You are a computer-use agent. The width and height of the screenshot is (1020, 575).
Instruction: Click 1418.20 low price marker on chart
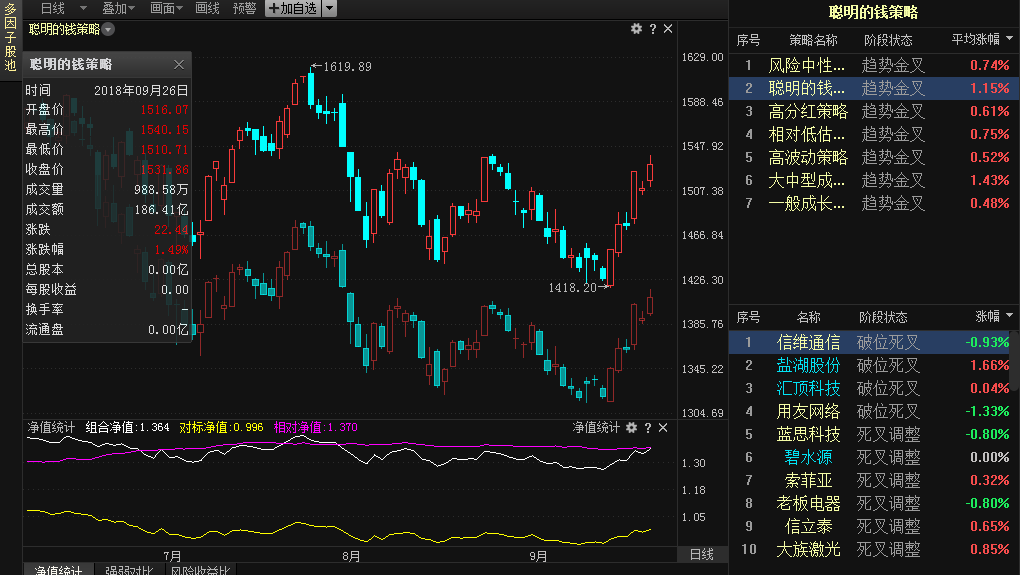pyautogui.click(x=572, y=288)
